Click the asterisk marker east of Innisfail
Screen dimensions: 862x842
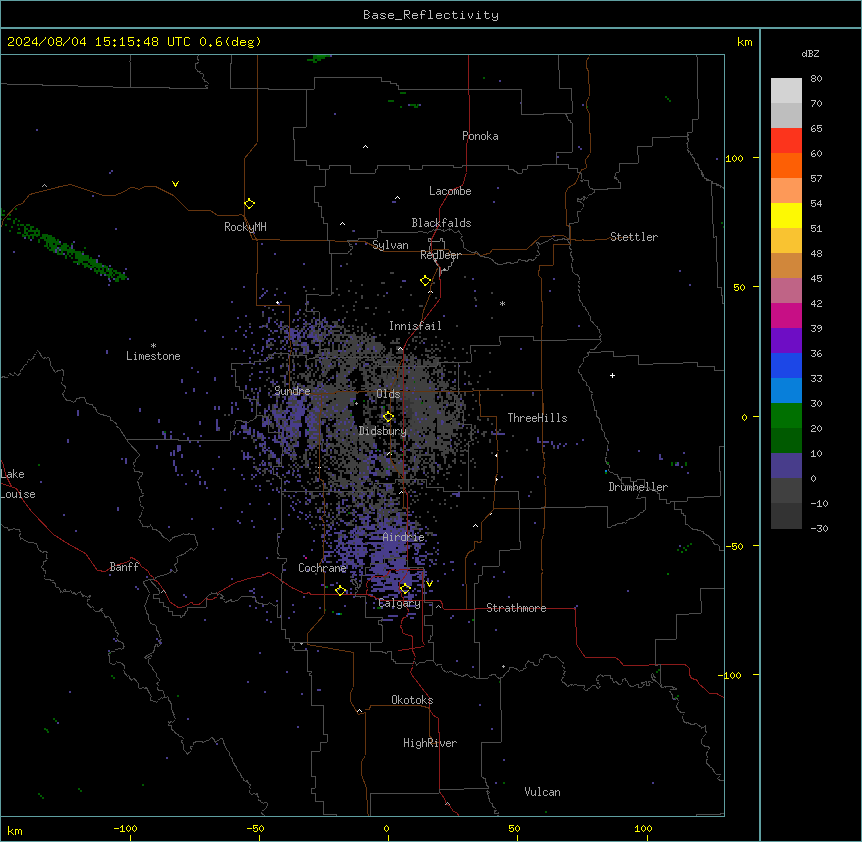(502, 303)
